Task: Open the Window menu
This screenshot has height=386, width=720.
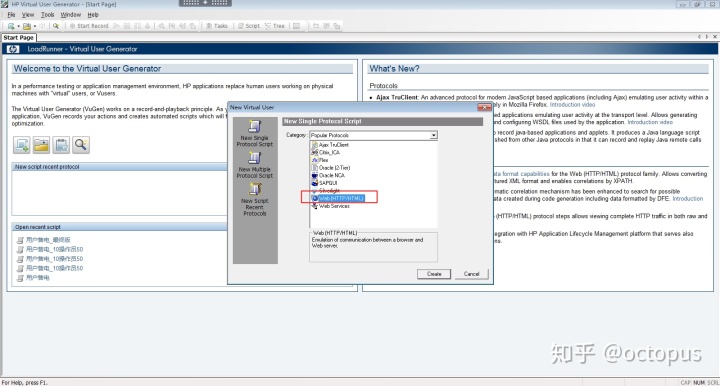Action: click(71, 15)
